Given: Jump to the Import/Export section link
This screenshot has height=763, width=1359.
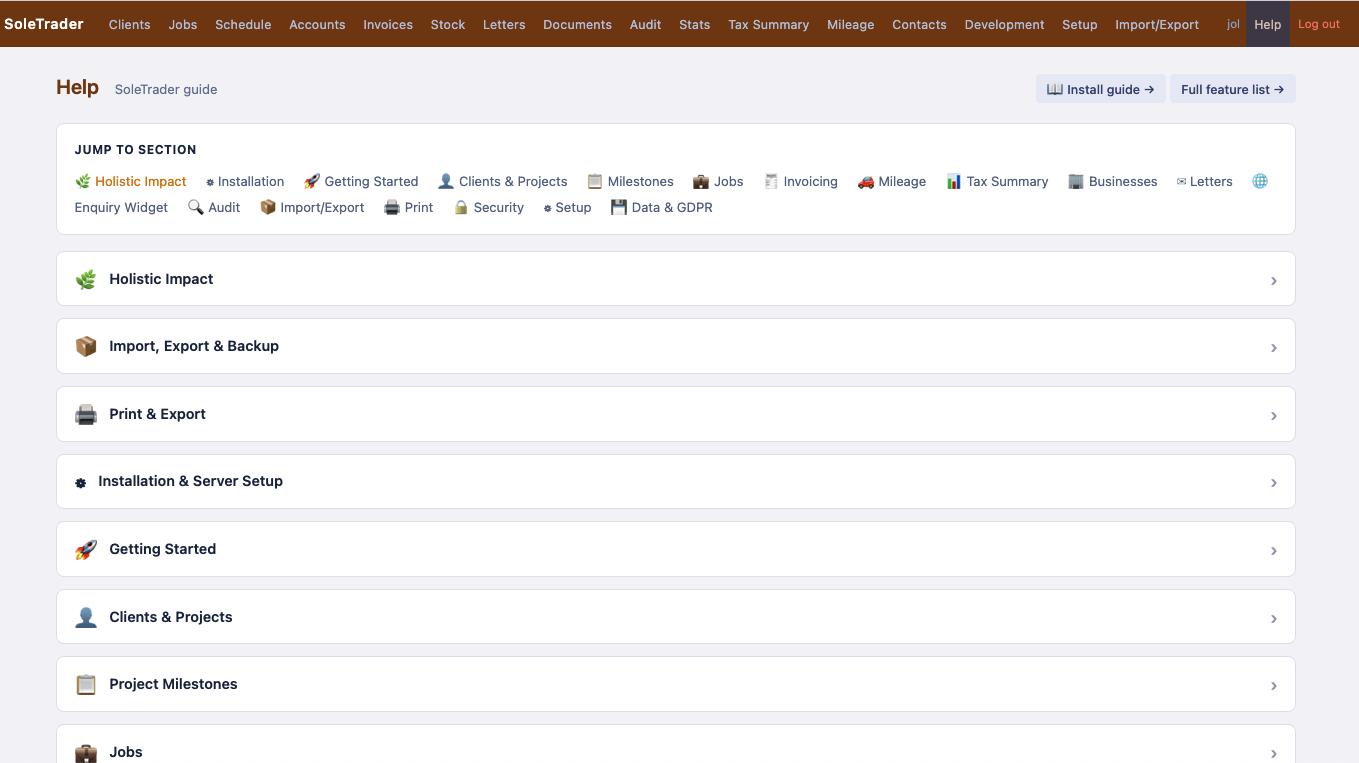Looking at the screenshot, I should (312, 207).
